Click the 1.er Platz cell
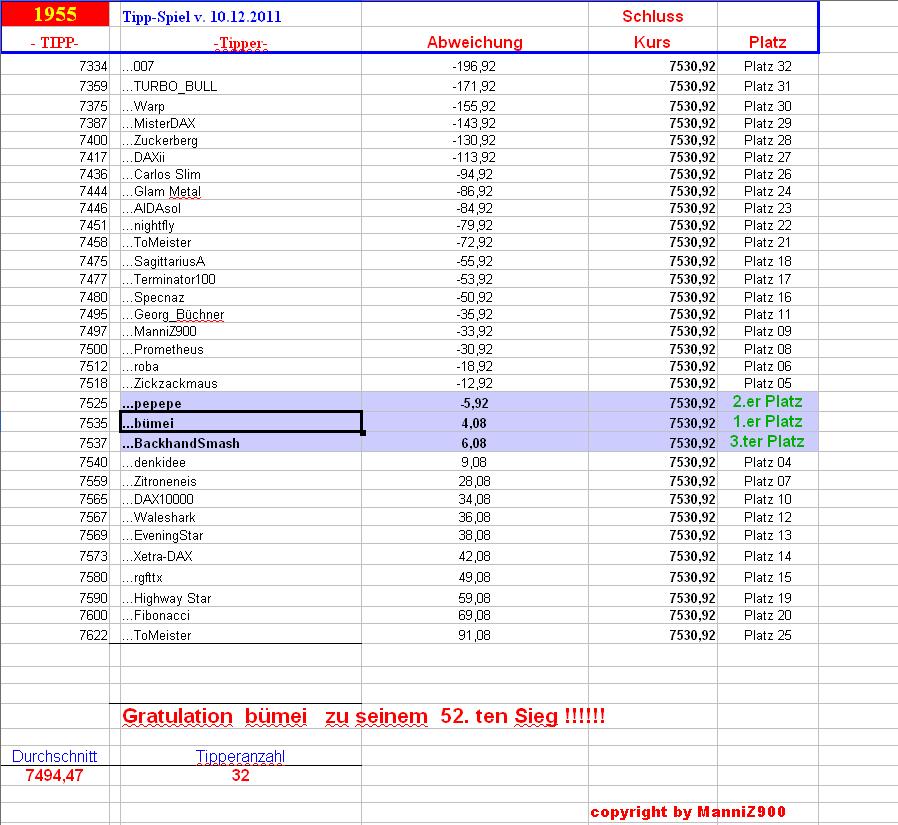898x825 pixels. (767, 422)
